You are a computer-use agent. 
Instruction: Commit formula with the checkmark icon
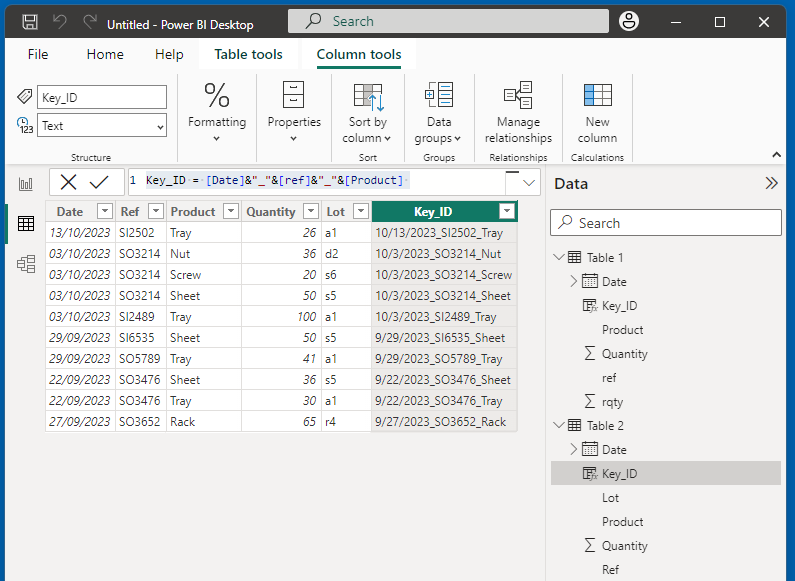[x=99, y=182]
